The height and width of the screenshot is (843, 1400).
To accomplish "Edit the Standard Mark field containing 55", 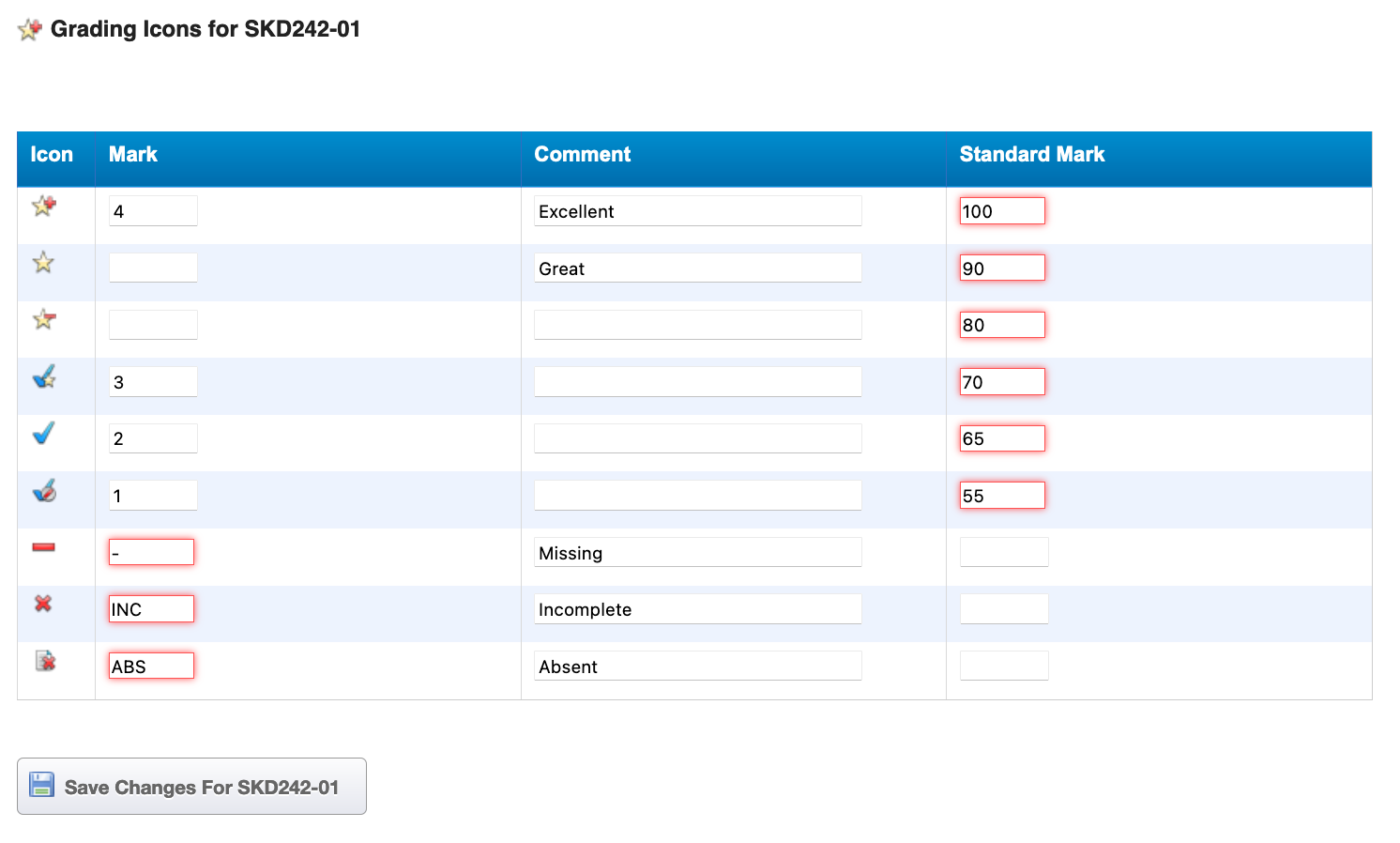I will 1002,496.
